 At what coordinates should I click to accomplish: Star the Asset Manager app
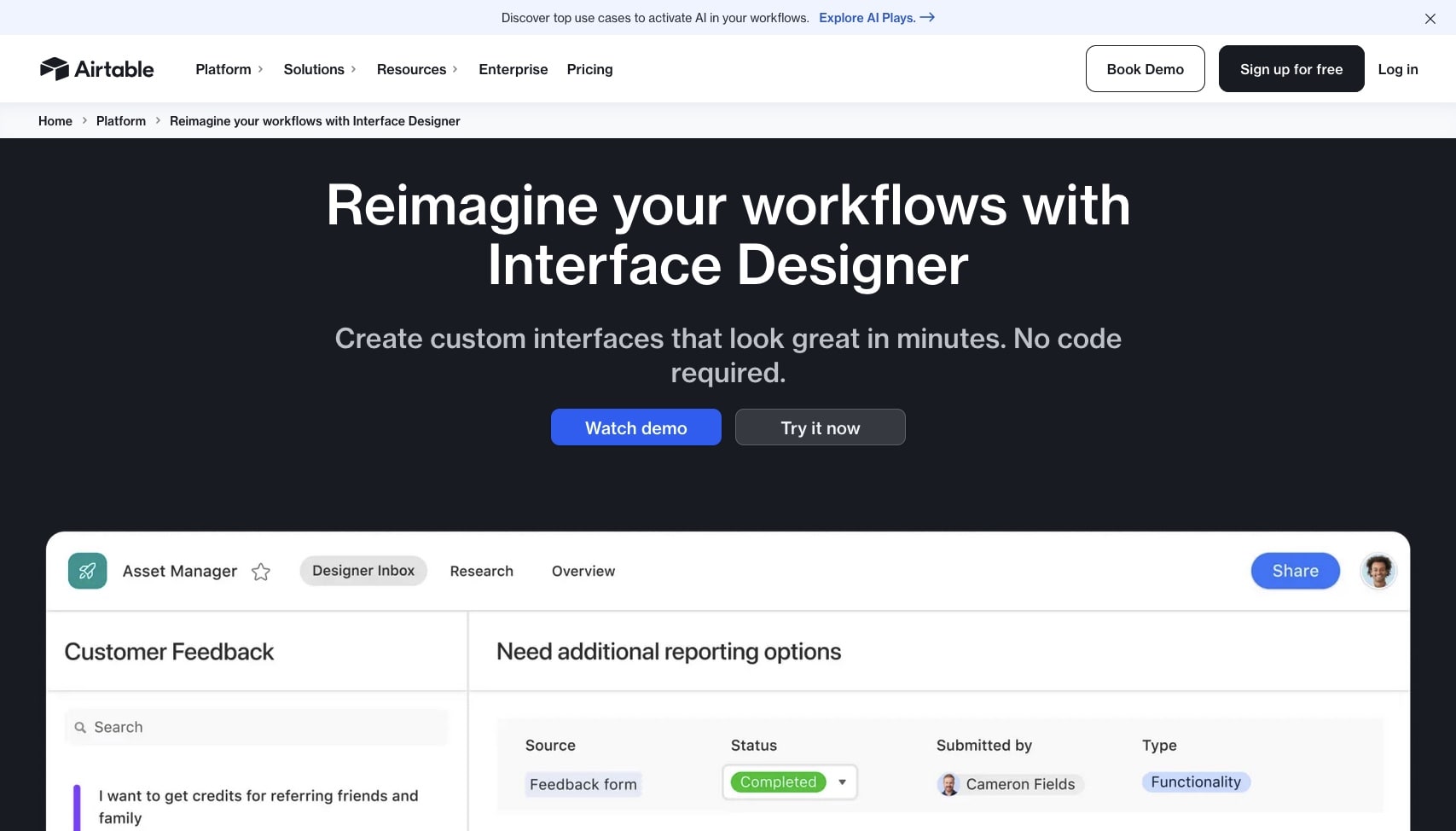261,572
